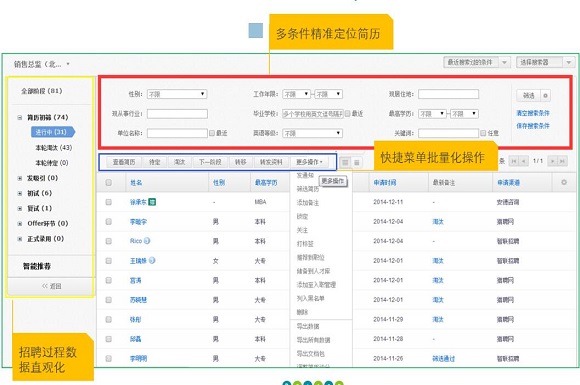Click 保存搜索条件 link
This screenshot has height=385, width=580.
(x=533, y=126)
